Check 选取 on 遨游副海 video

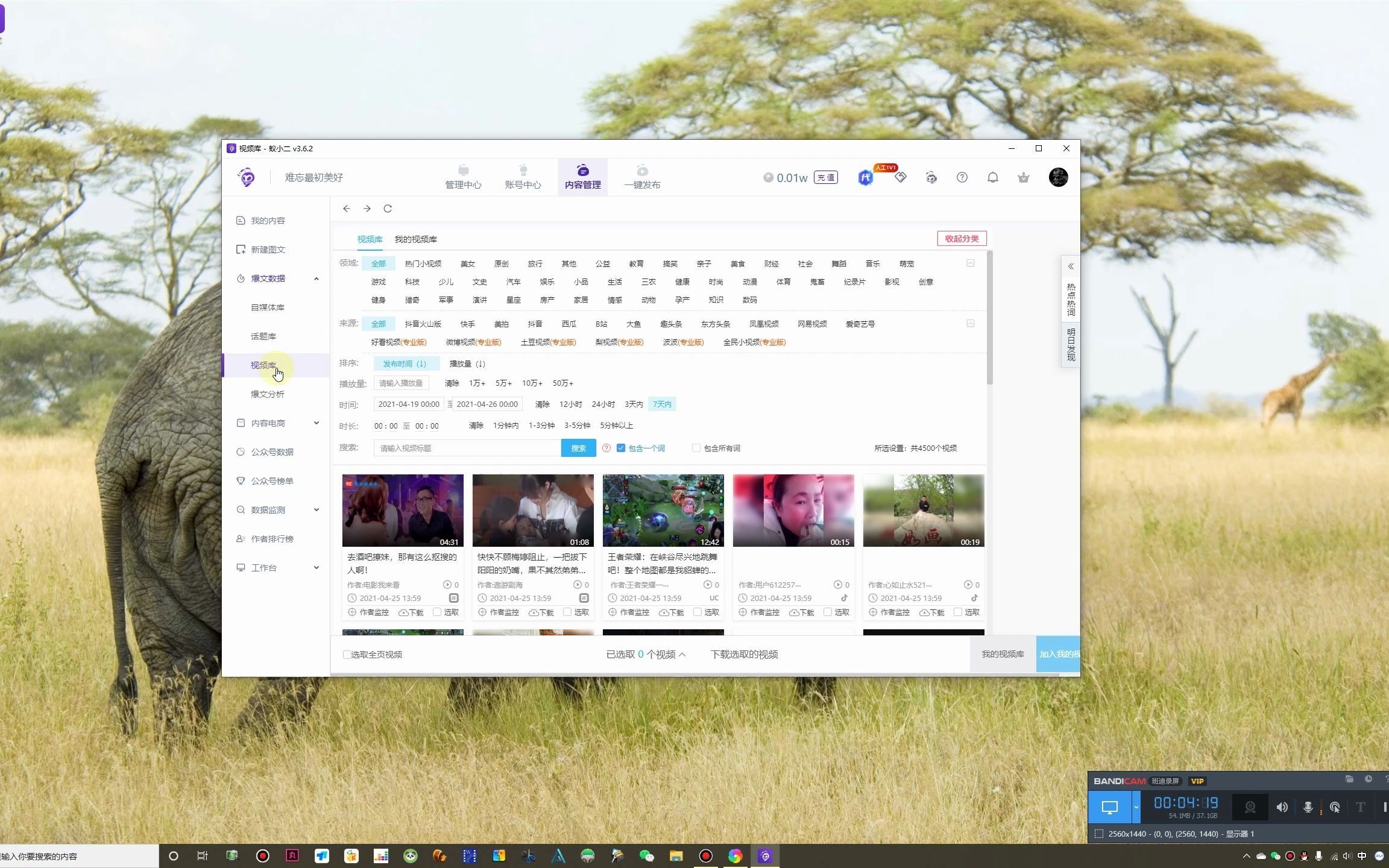pyautogui.click(x=568, y=612)
